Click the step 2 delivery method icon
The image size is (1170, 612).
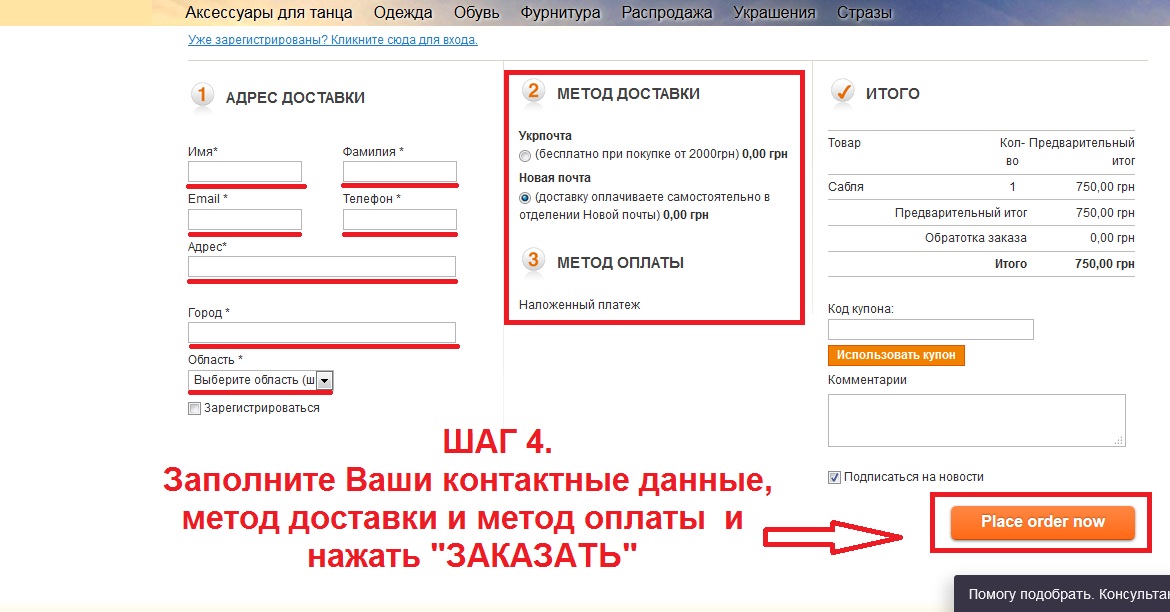tap(533, 92)
